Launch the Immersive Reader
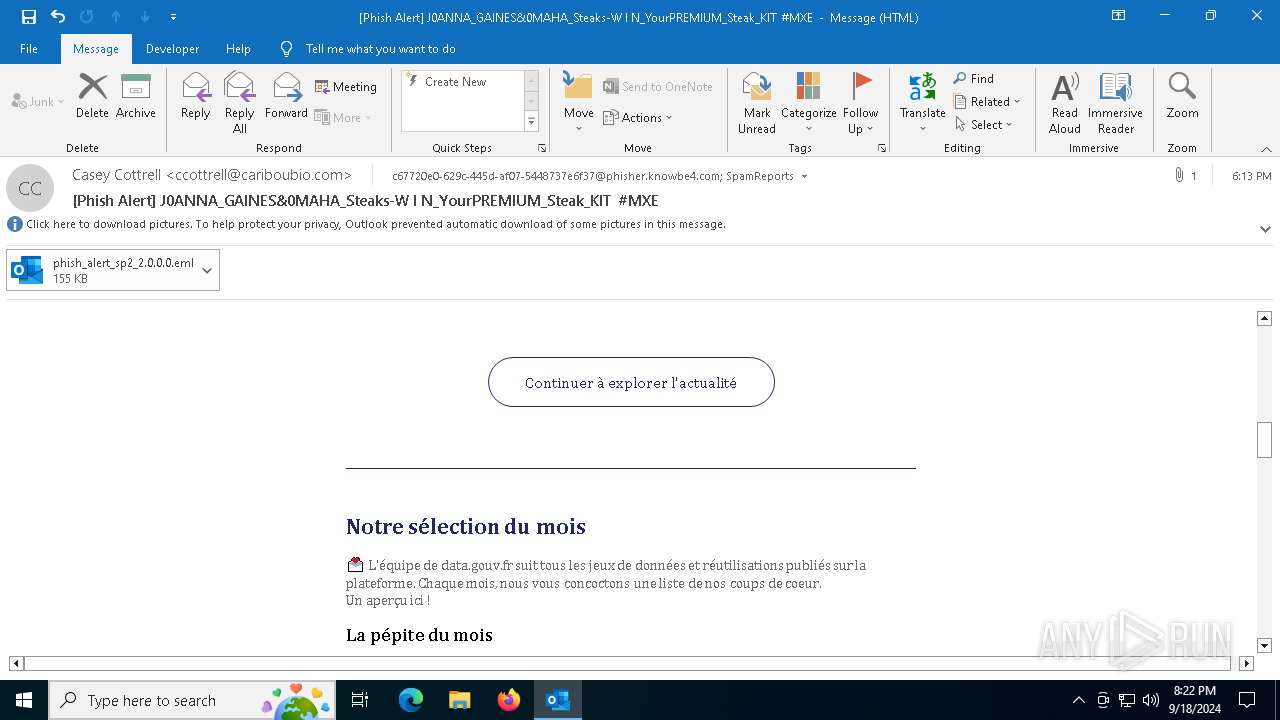 (x=1115, y=103)
